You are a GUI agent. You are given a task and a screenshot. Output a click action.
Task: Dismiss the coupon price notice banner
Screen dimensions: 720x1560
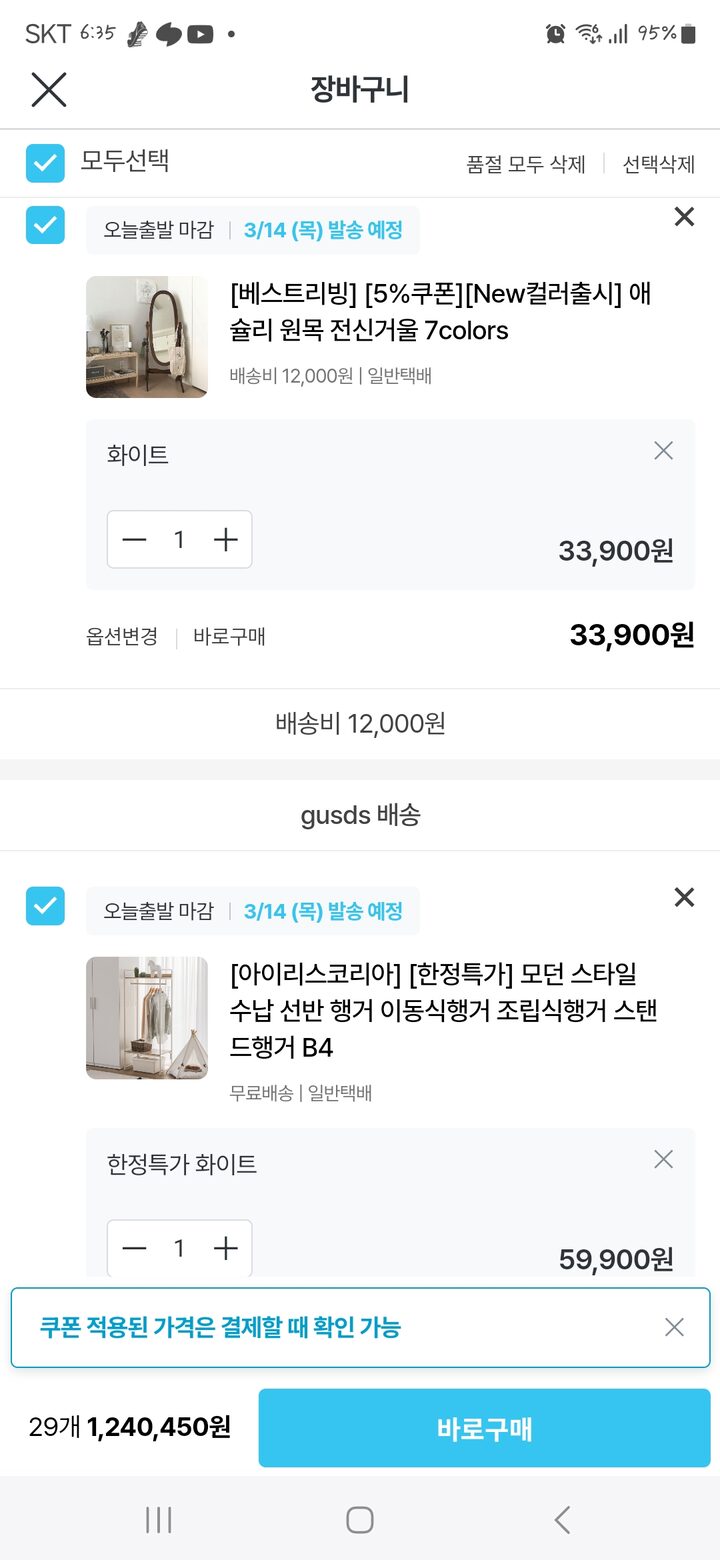point(675,1327)
